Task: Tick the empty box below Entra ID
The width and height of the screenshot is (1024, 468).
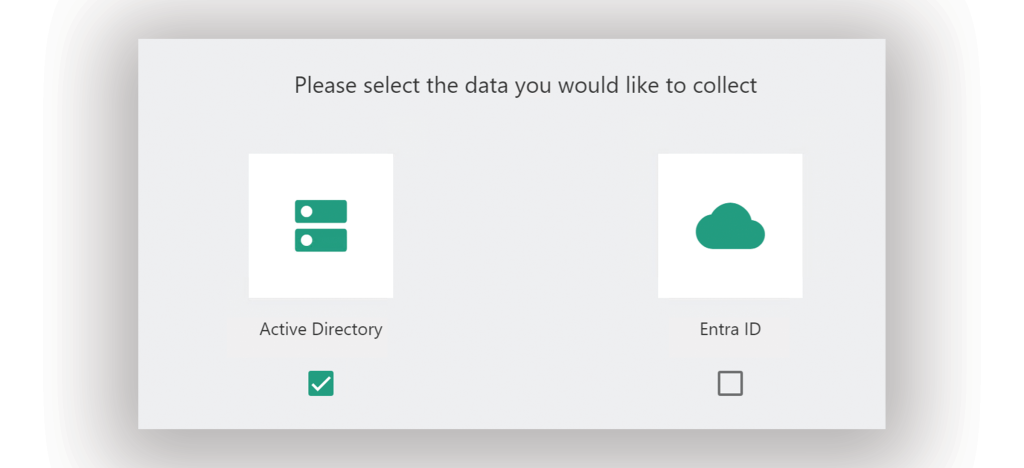Action: [x=730, y=384]
